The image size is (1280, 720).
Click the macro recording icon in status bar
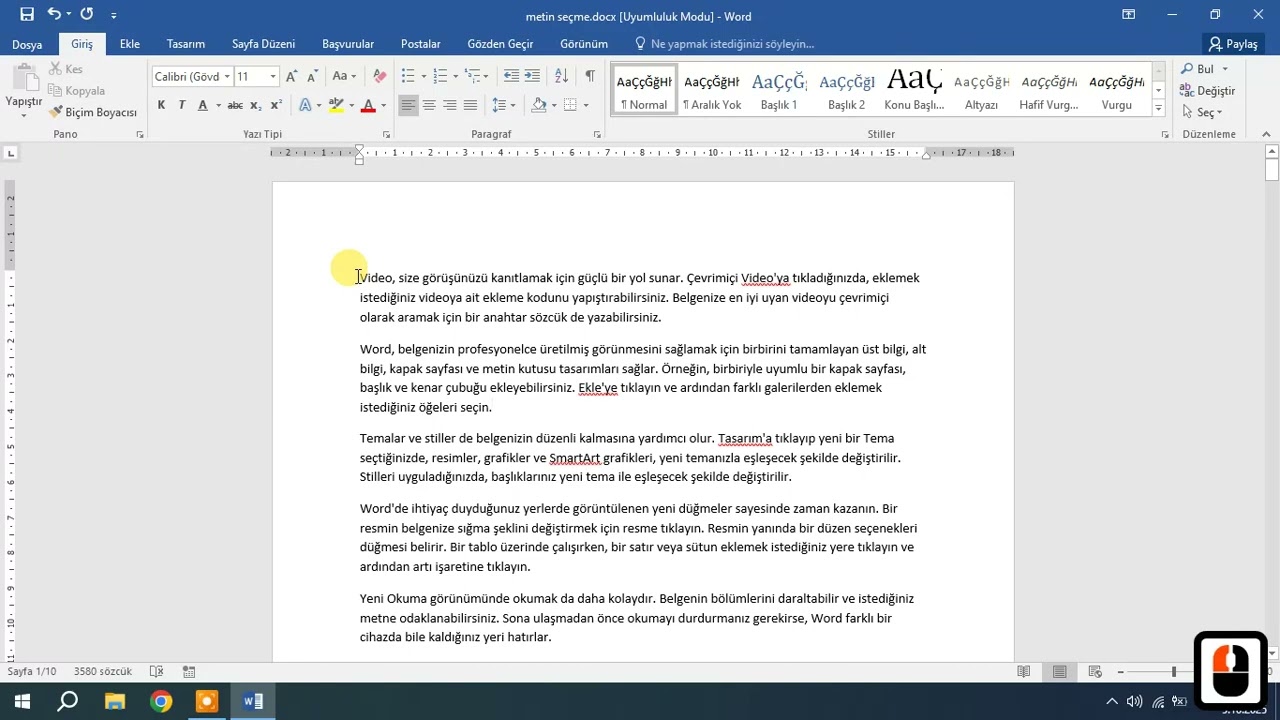click(189, 672)
